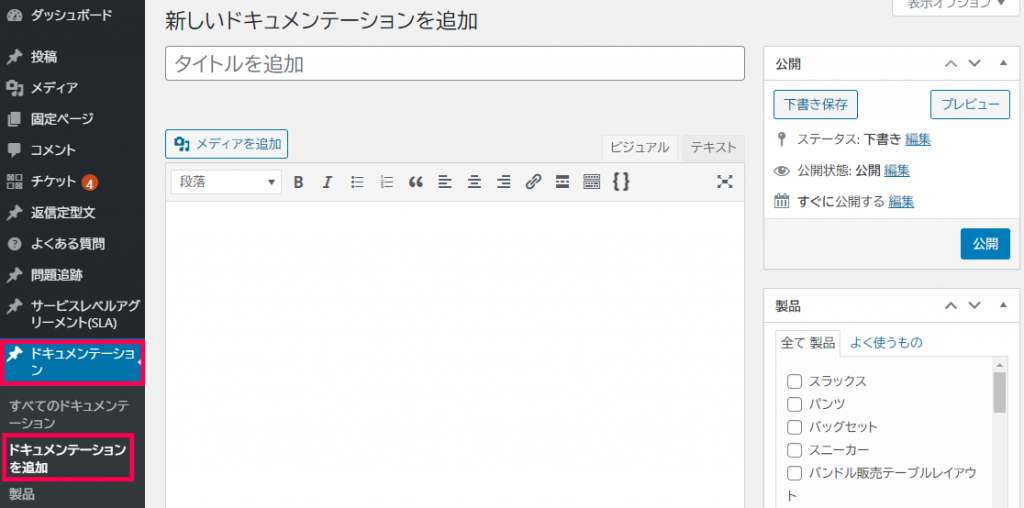Check the バンドル販売テーブルレイアウト checkbox

point(794,473)
